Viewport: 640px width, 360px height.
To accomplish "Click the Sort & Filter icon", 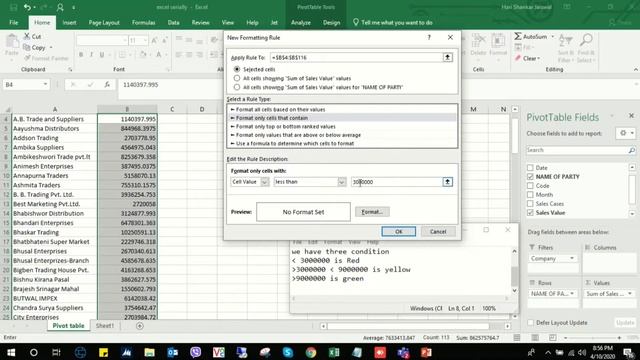I will [565, 40].
